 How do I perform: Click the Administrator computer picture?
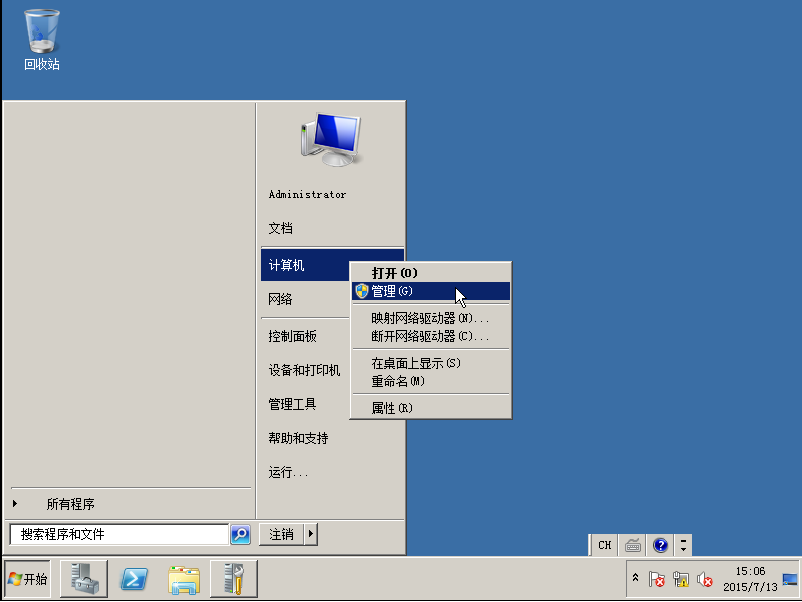coord(331,139)
